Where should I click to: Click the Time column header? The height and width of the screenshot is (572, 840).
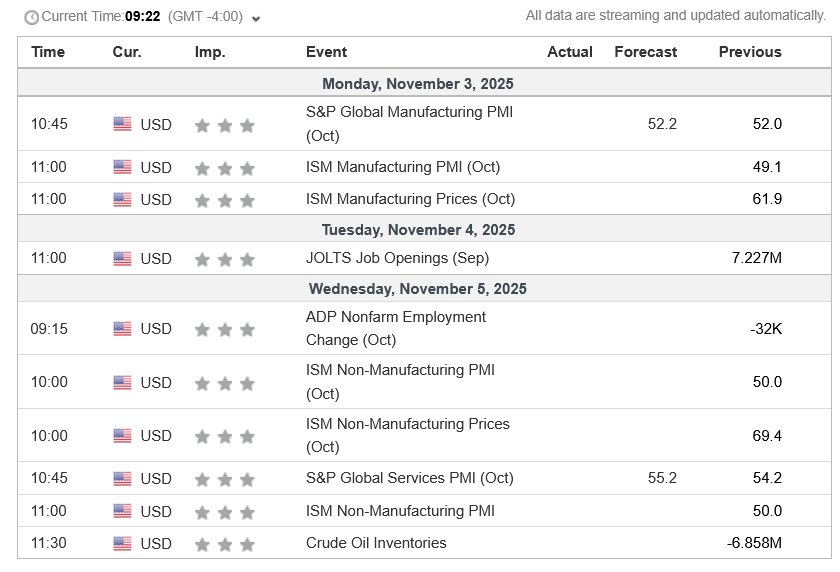(x=48, y=52)
